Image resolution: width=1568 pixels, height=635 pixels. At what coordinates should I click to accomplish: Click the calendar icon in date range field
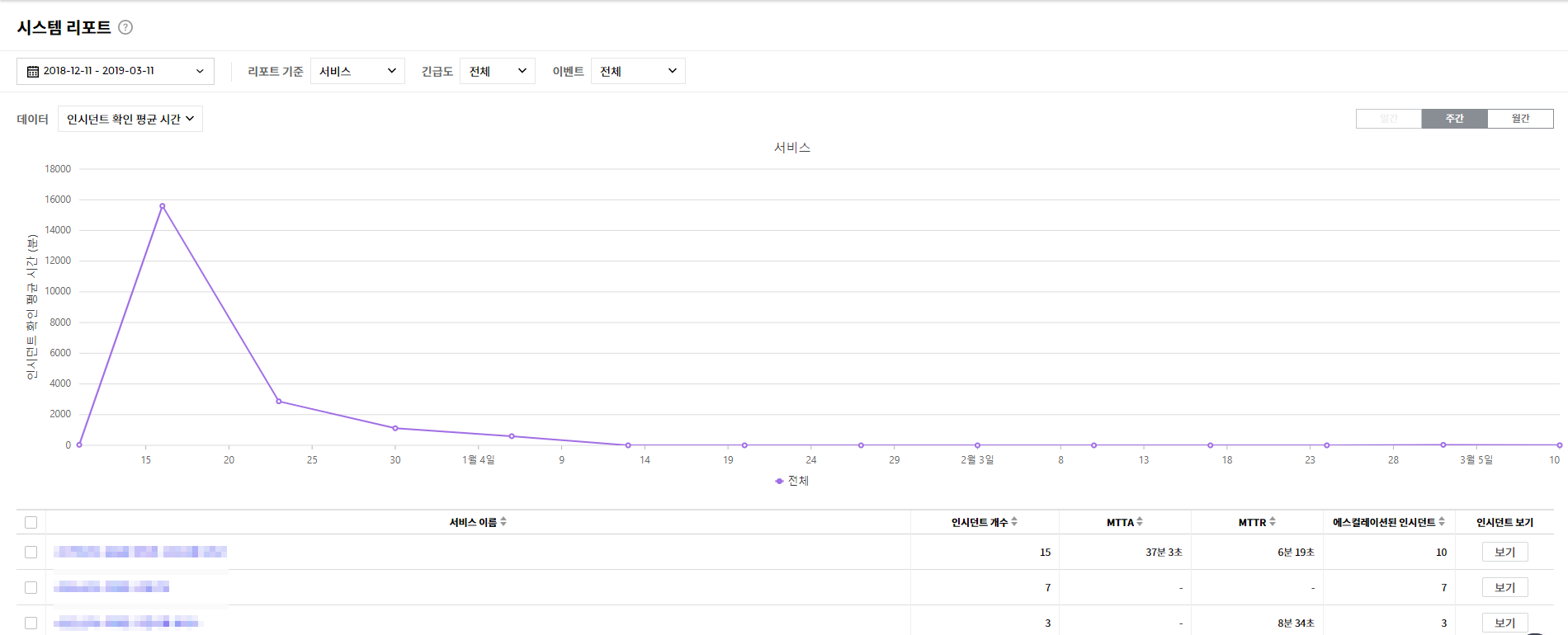coord(33,72)
